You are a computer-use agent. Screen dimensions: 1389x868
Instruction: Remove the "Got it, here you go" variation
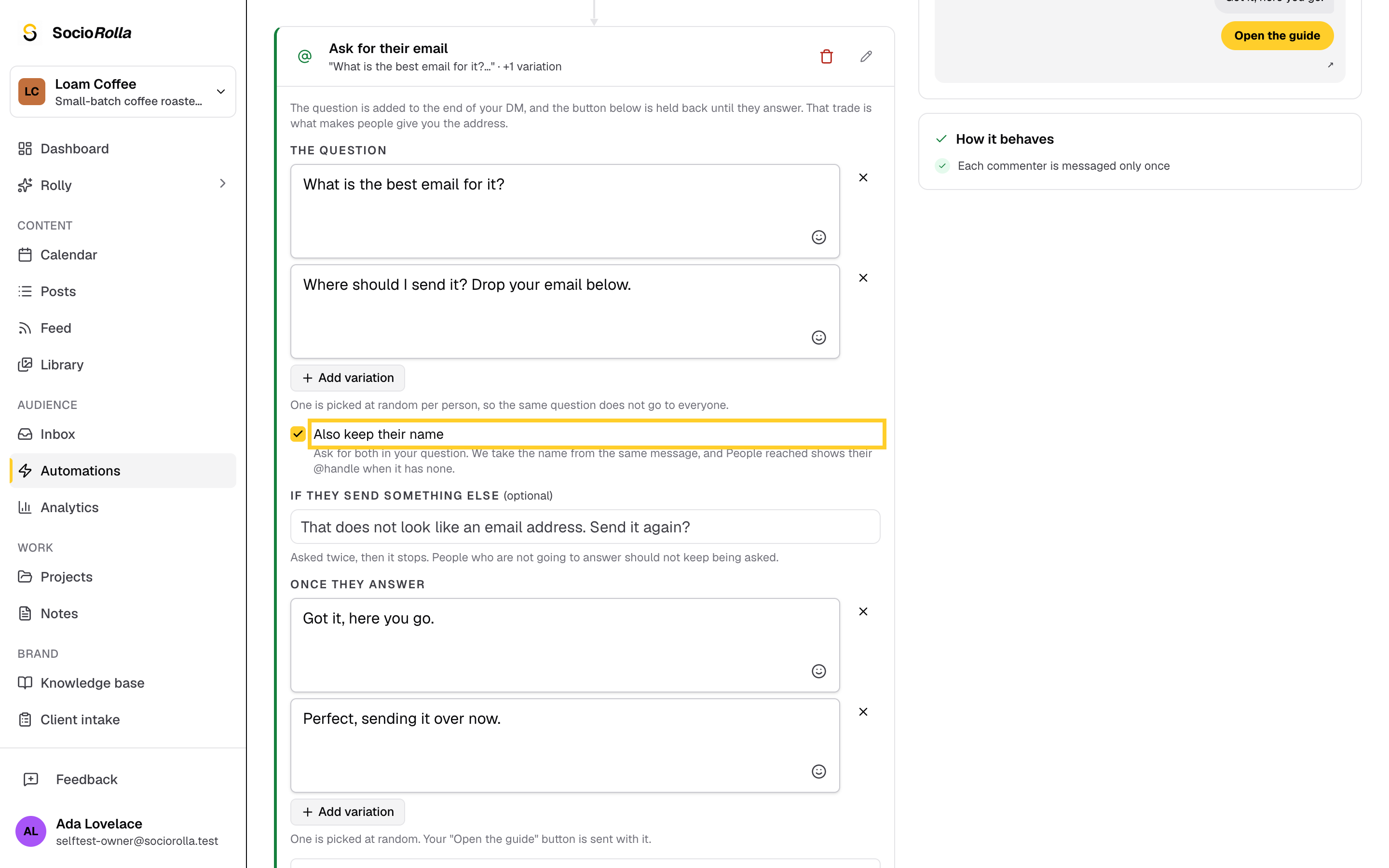coord(863,611)
